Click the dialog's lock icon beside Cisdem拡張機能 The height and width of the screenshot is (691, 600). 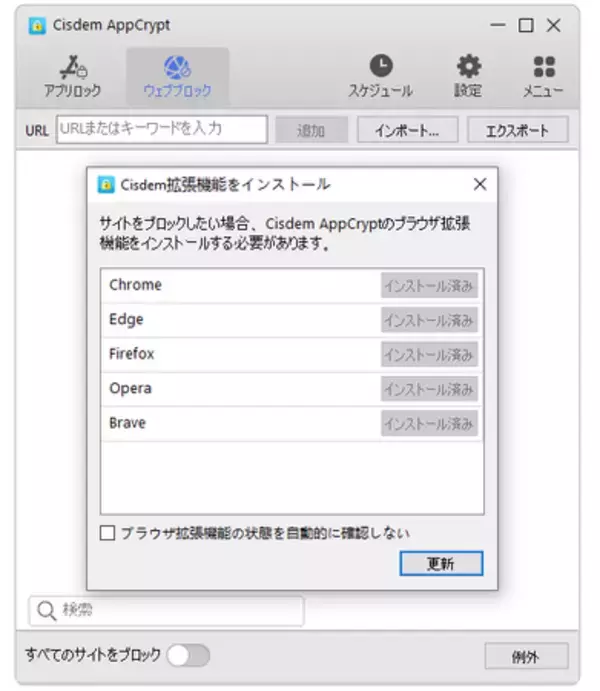[x=105, y=185]
